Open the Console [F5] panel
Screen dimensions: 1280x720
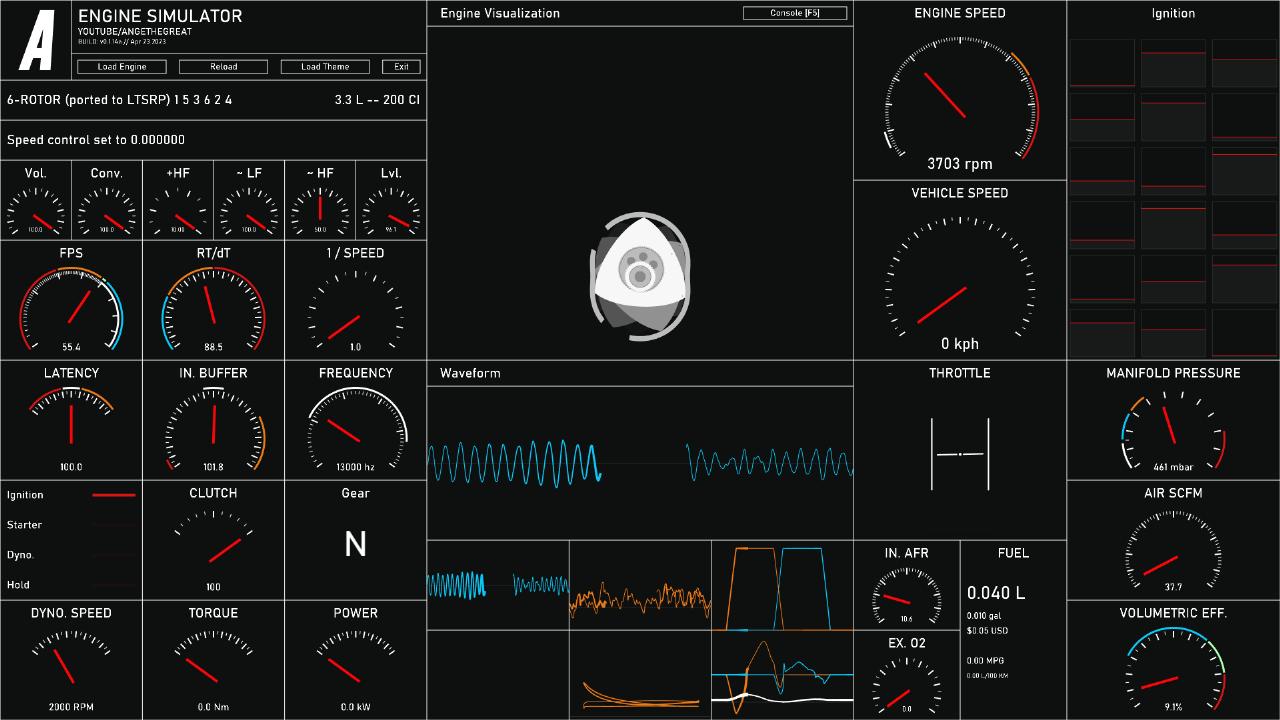(795, 13)
